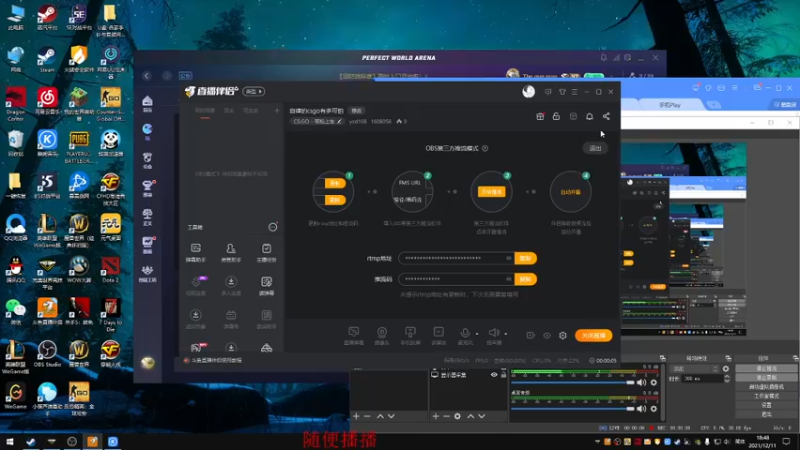Screen dimensions: 800x450
Task: Click the camera source icon in the bottom toolbar
Action: [382, 332]
